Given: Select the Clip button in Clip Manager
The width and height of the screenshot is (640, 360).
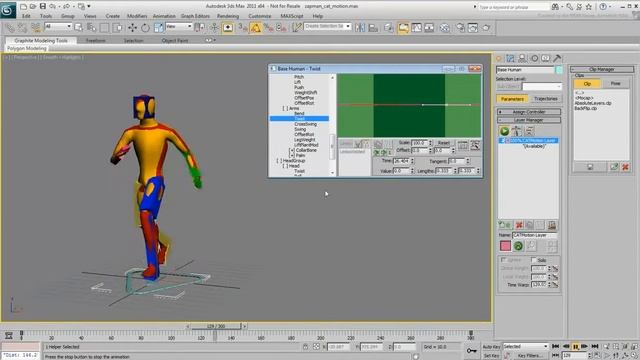Looking at the screenshot, I should click(587, 83).
